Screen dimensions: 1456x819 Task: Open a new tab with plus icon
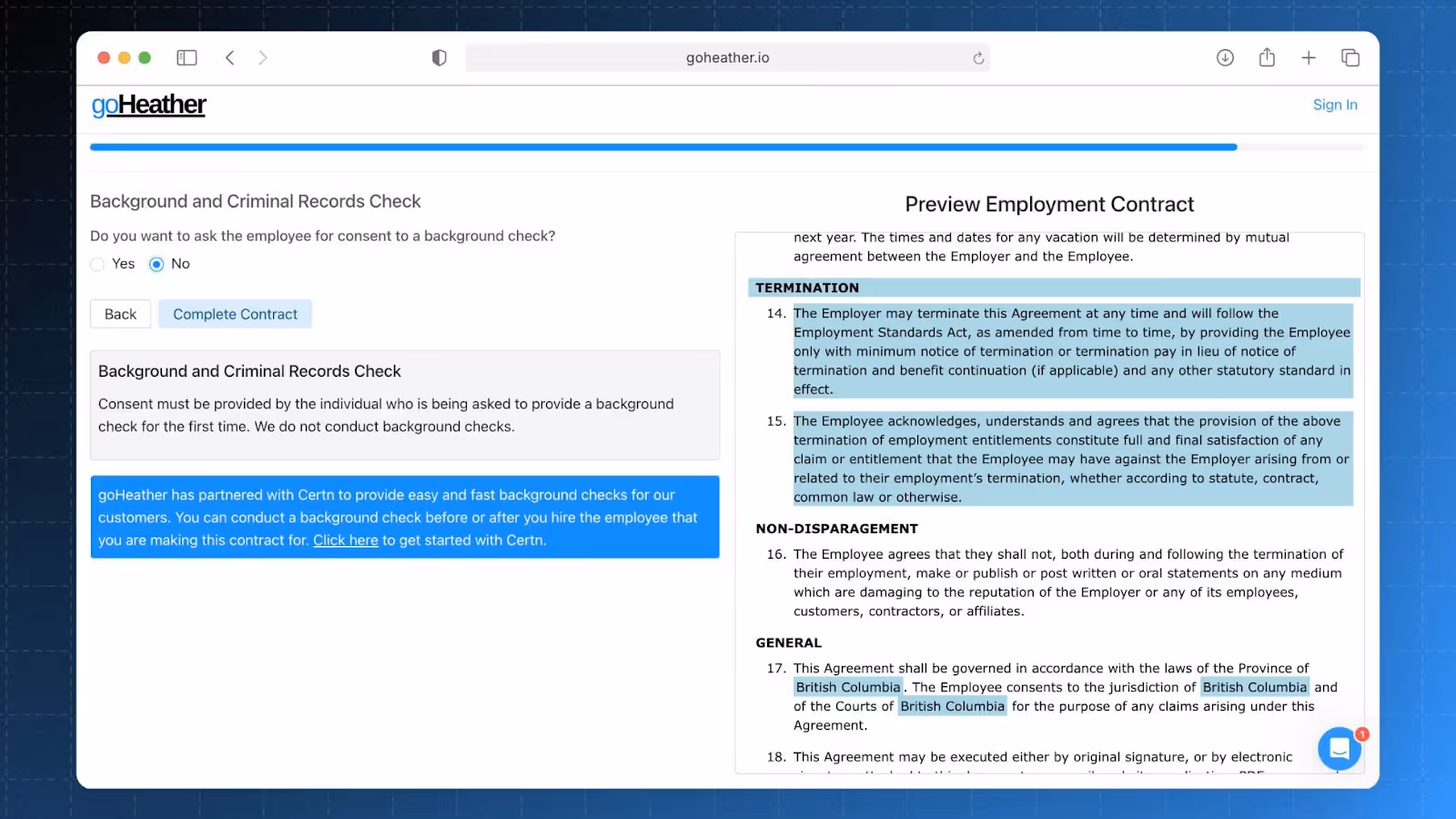[1309, 57]
